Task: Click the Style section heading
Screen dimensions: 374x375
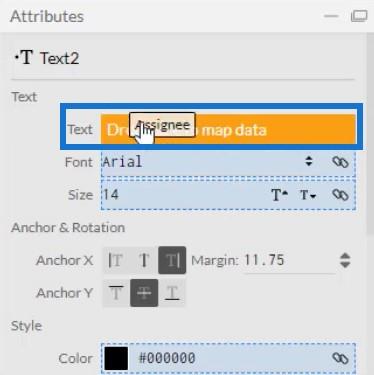Action: (x=26, y=326)
